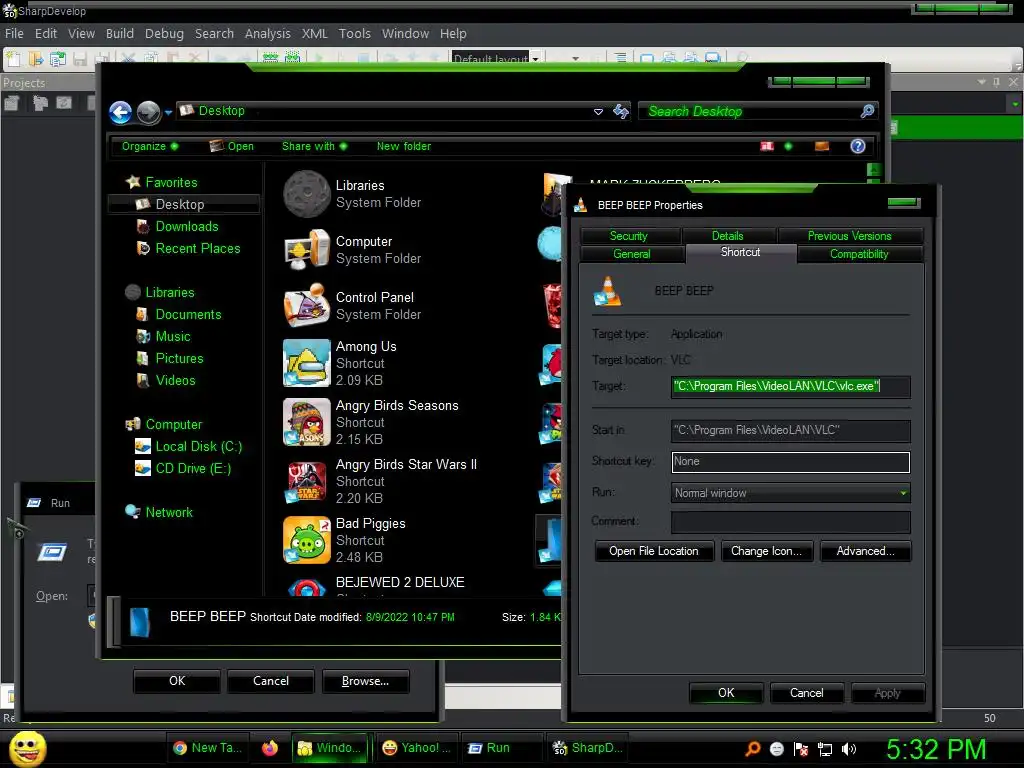Expand the views options arrow
The width and height of the screenshot is (1024, 768).
click(x=788, y=146)
